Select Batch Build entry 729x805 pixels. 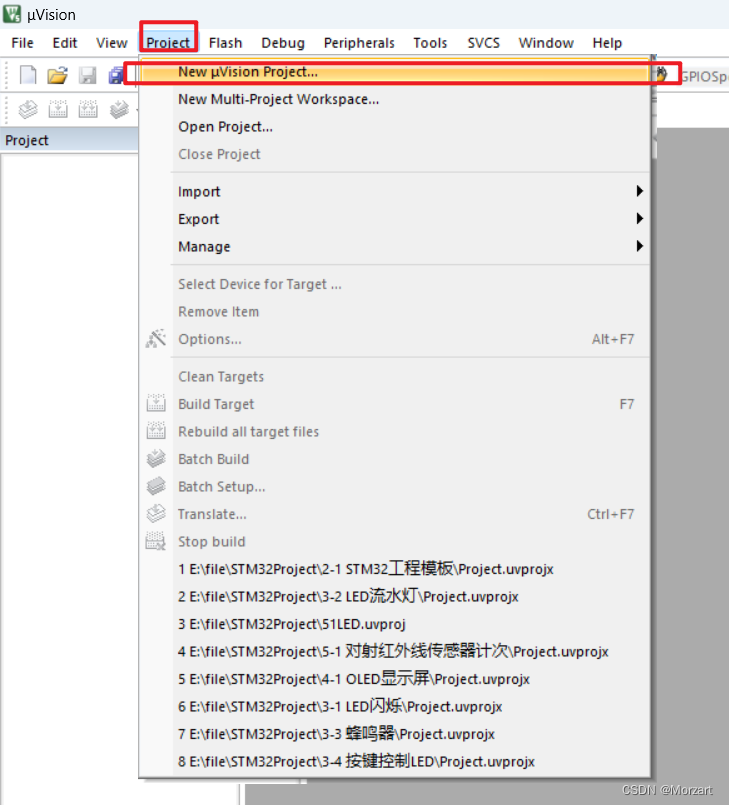point(394,459)
